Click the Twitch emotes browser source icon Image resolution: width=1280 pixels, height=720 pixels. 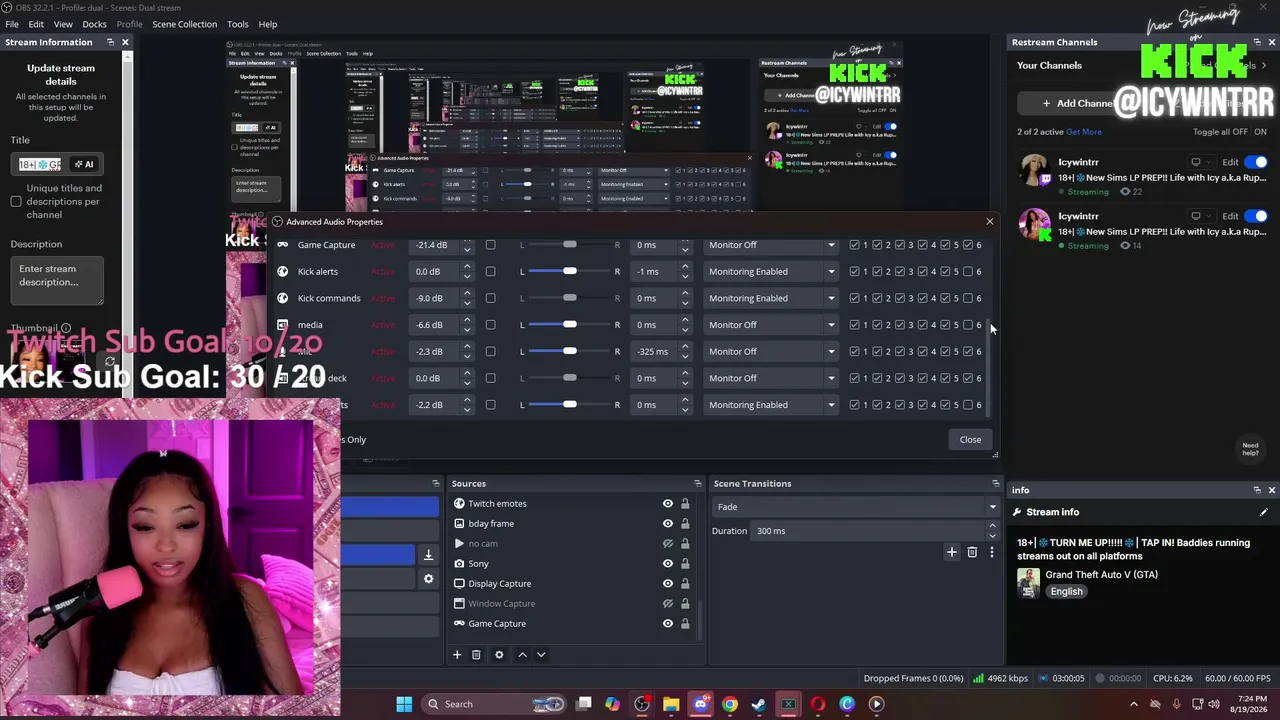pyautogui.click(x=459, y=504)
